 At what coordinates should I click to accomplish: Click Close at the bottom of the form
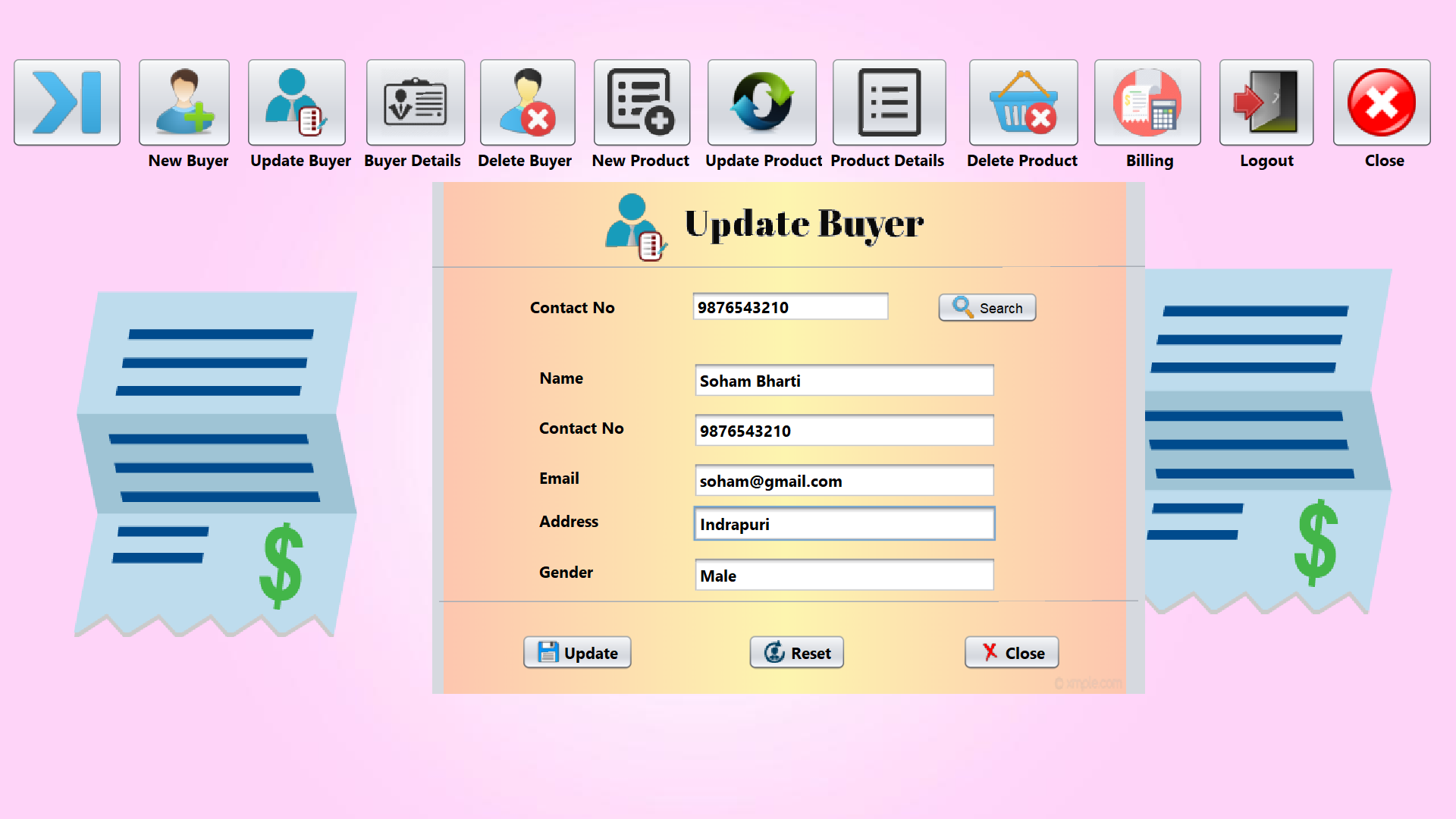(1012, 652)
